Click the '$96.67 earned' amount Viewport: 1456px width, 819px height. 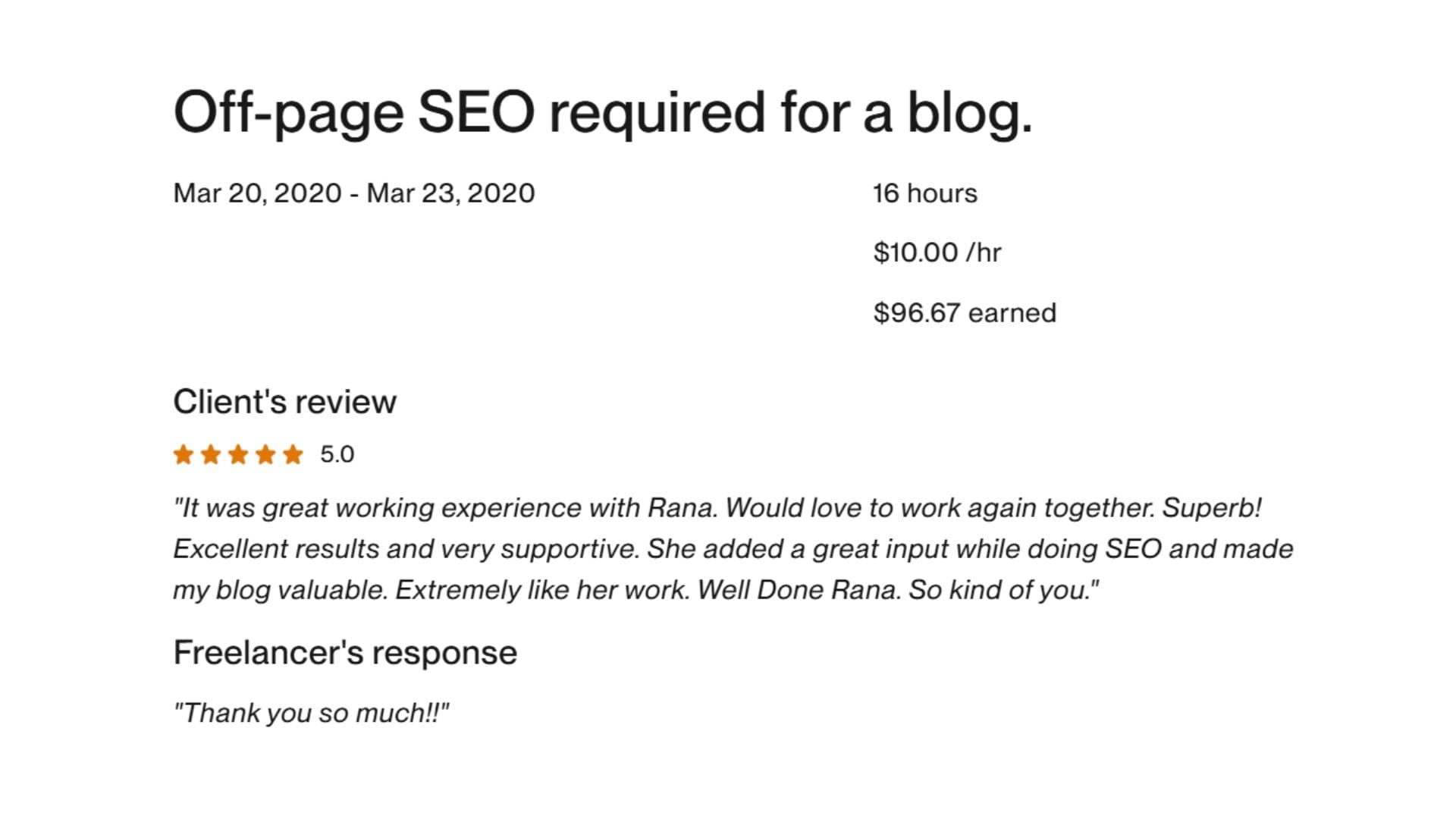click(x=964, y=312)
